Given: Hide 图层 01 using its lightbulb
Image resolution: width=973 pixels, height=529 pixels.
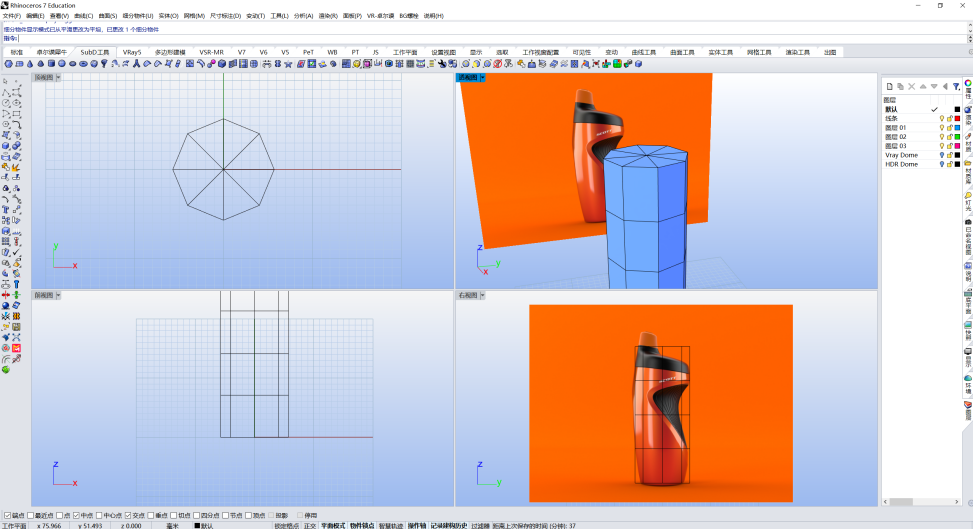Looking at the screenshot, I should coord(941,128).
